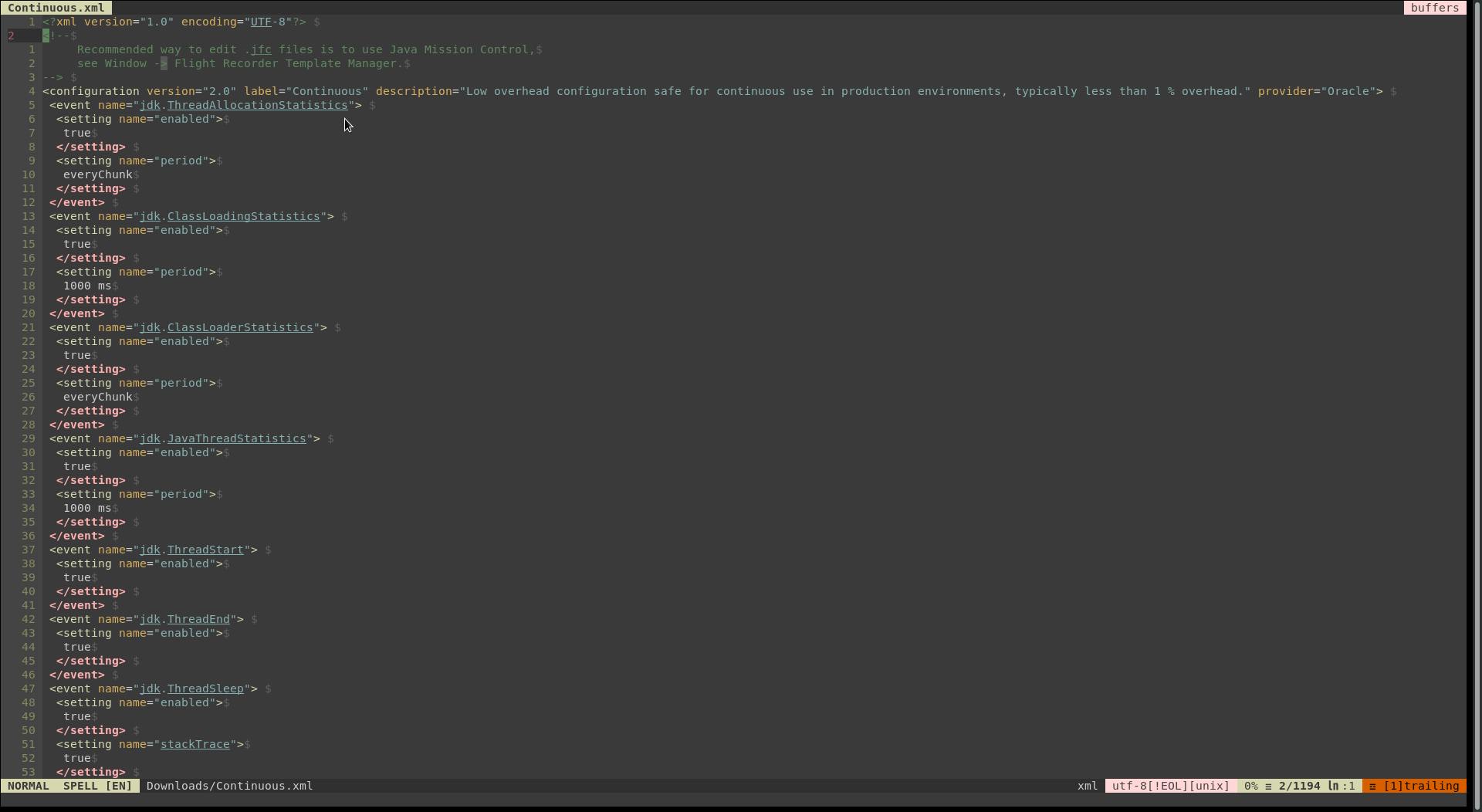Click the jdk.JavaThreadStatistics event name
1482x812 pixels.
pos(222,438)
